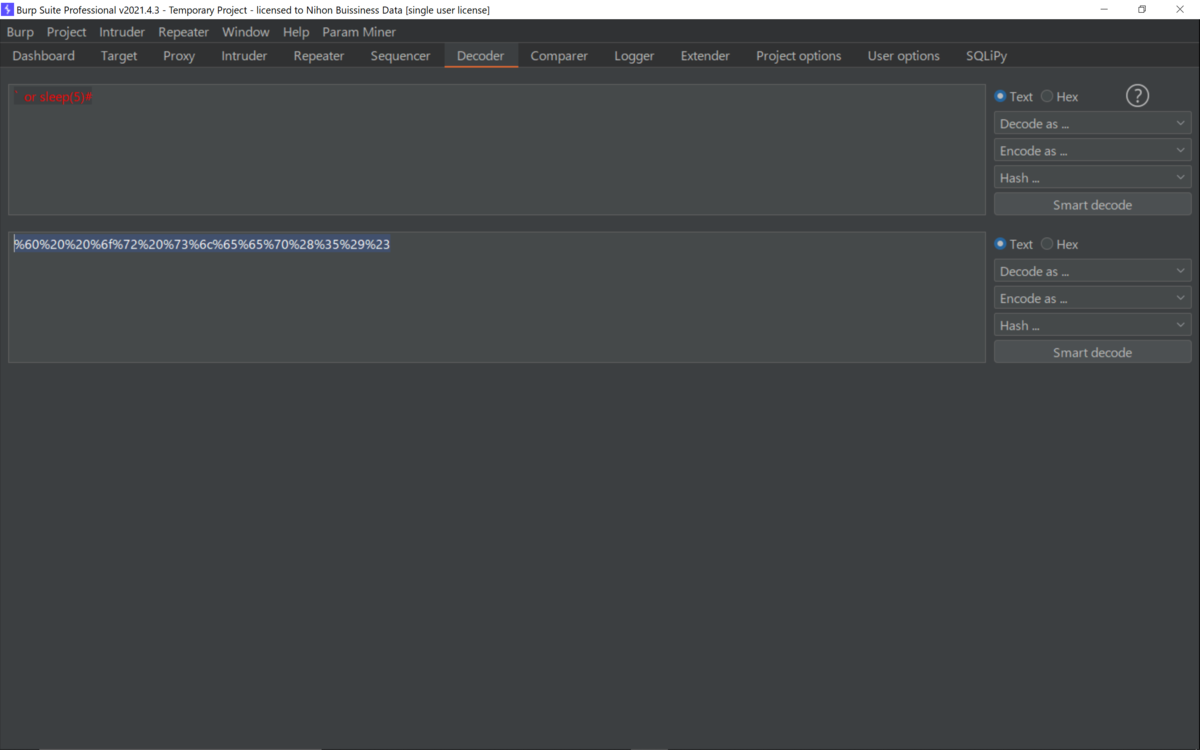Click Smart decode in the second panel
1200x750 pixels.
1092,352
